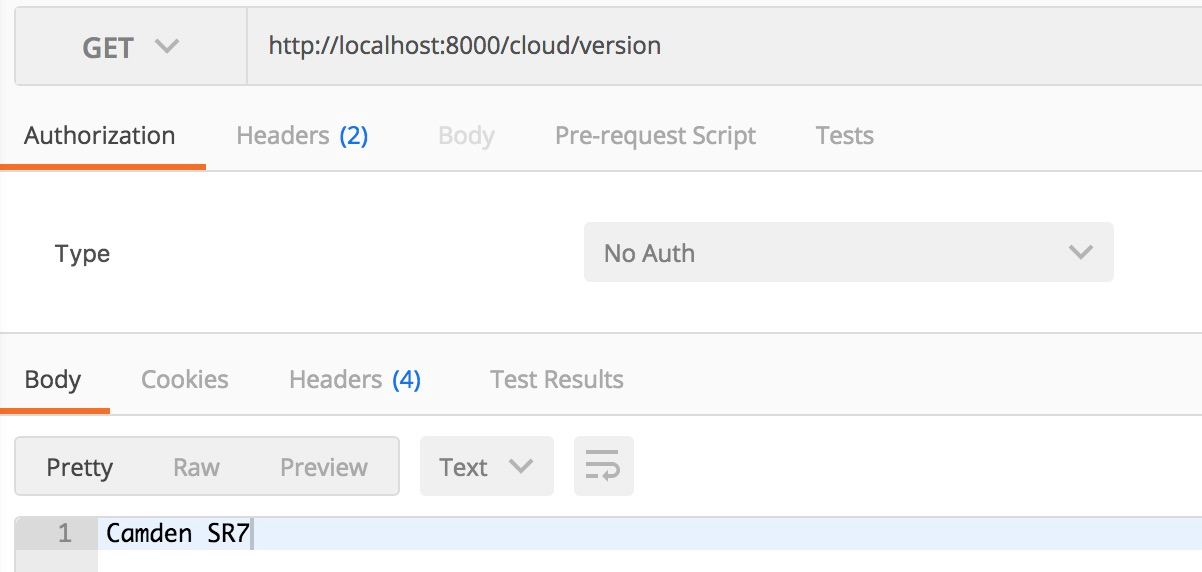Open the Text format dropdown
This screenshot has height=572, width=1202.
coord(486,467)
